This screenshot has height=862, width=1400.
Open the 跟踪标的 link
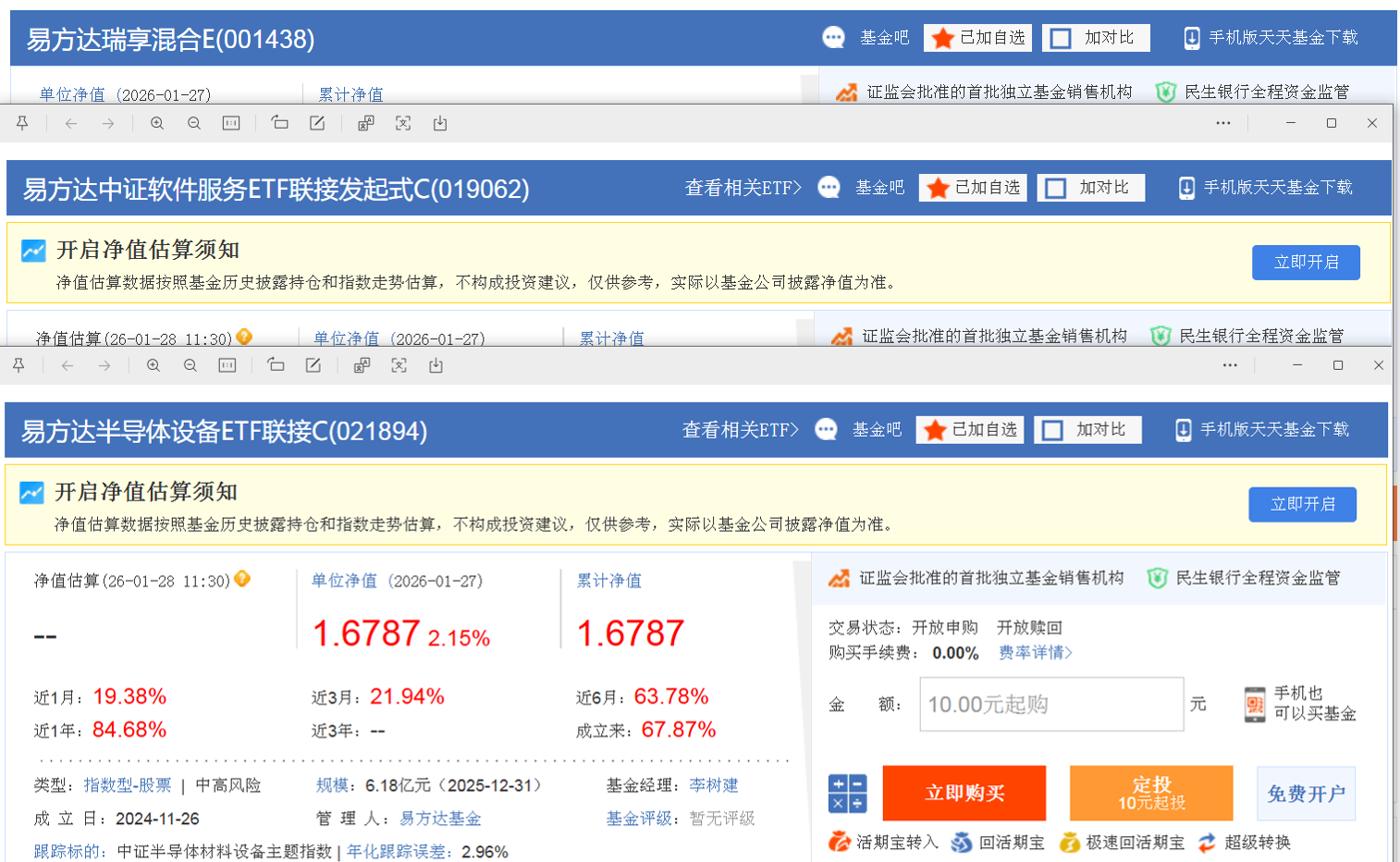pyautogui.click(x=67, y=852)
